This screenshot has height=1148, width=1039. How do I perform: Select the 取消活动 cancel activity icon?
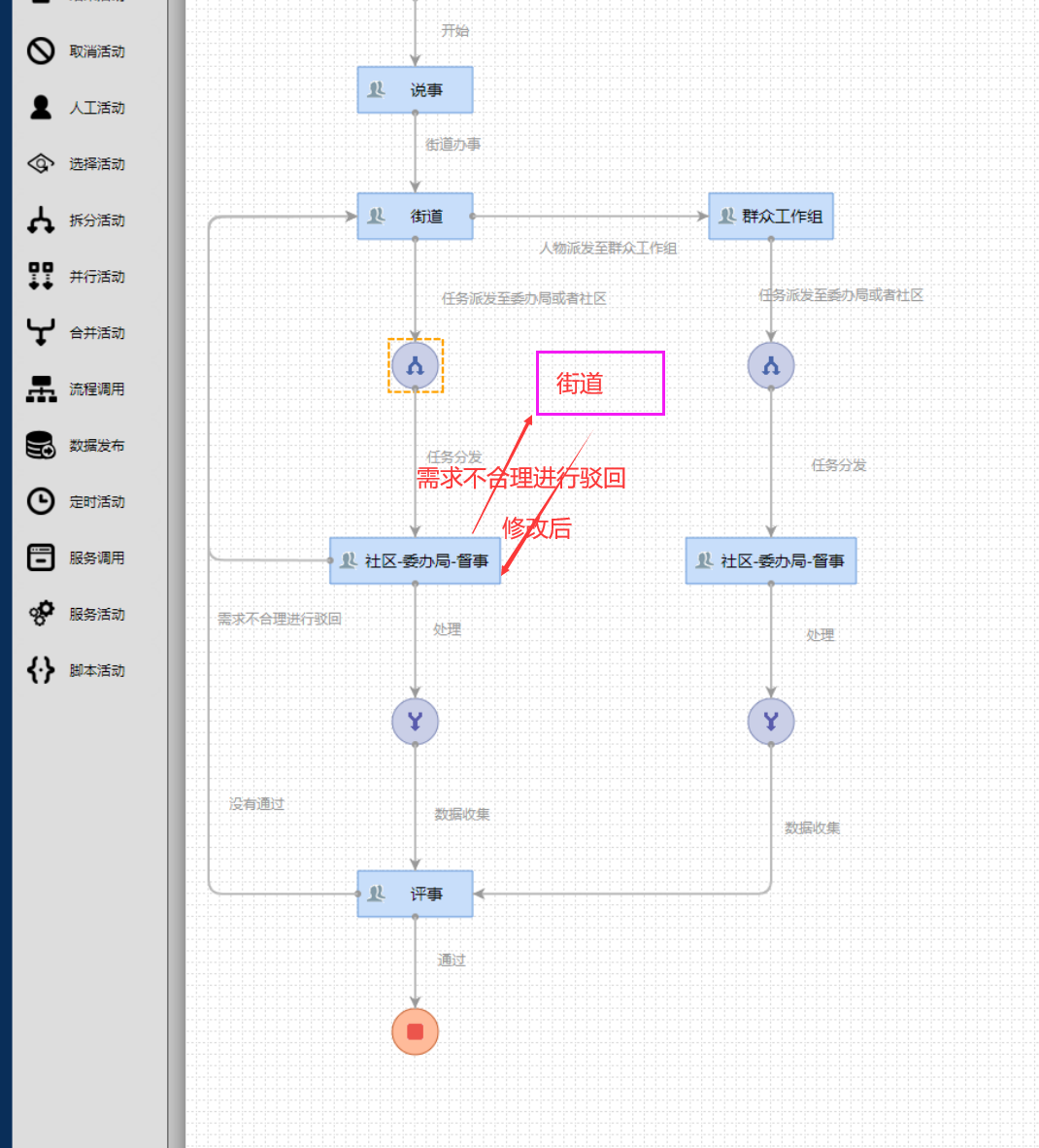pos(41,51)
